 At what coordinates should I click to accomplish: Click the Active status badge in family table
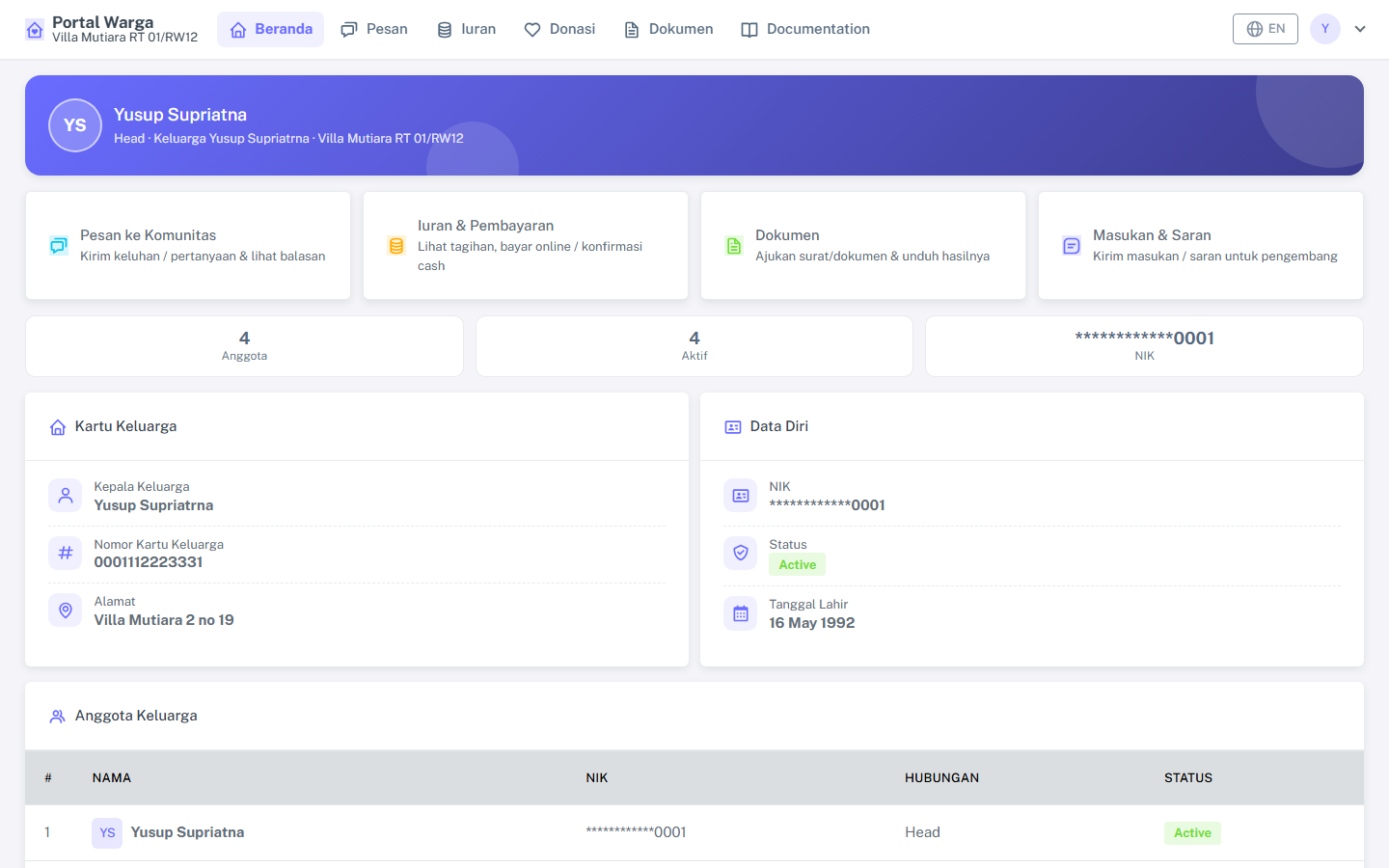pos(1192,833)
